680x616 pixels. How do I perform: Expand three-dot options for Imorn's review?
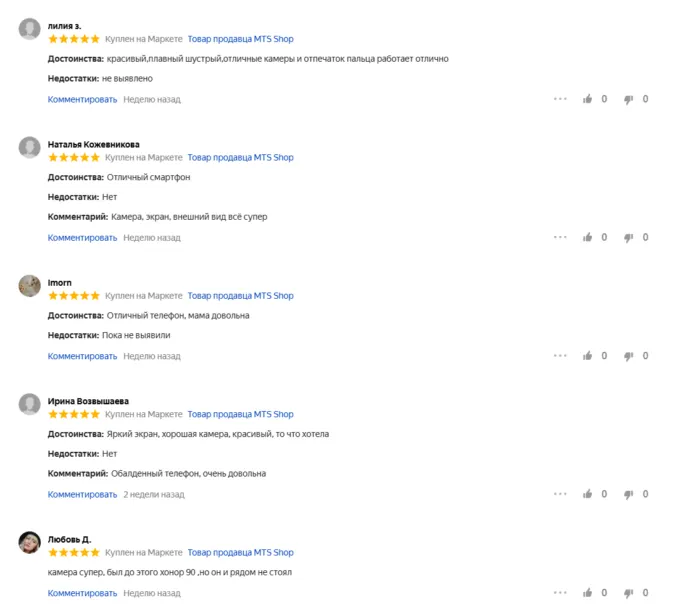560,355
